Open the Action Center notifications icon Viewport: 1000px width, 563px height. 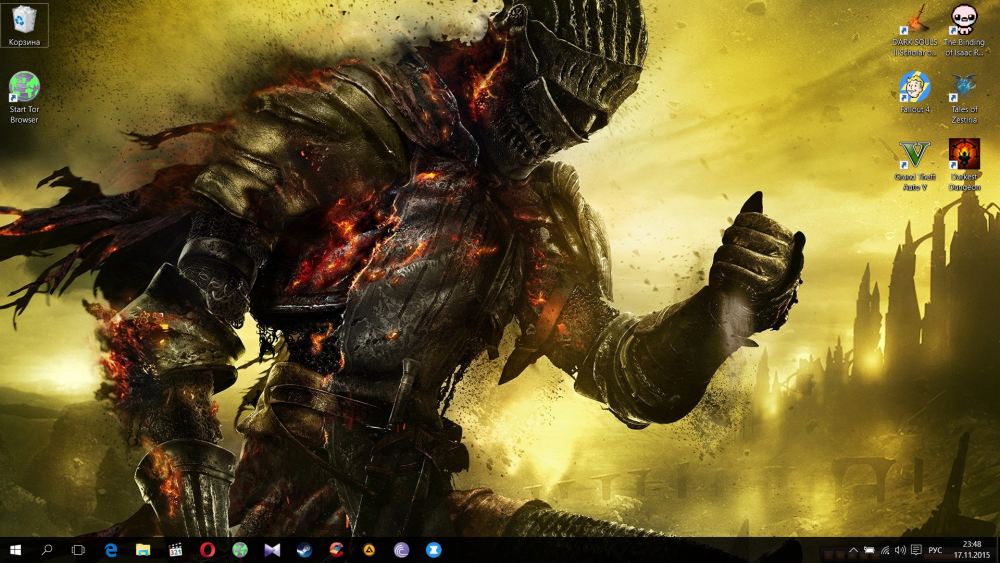coord(916,550)
